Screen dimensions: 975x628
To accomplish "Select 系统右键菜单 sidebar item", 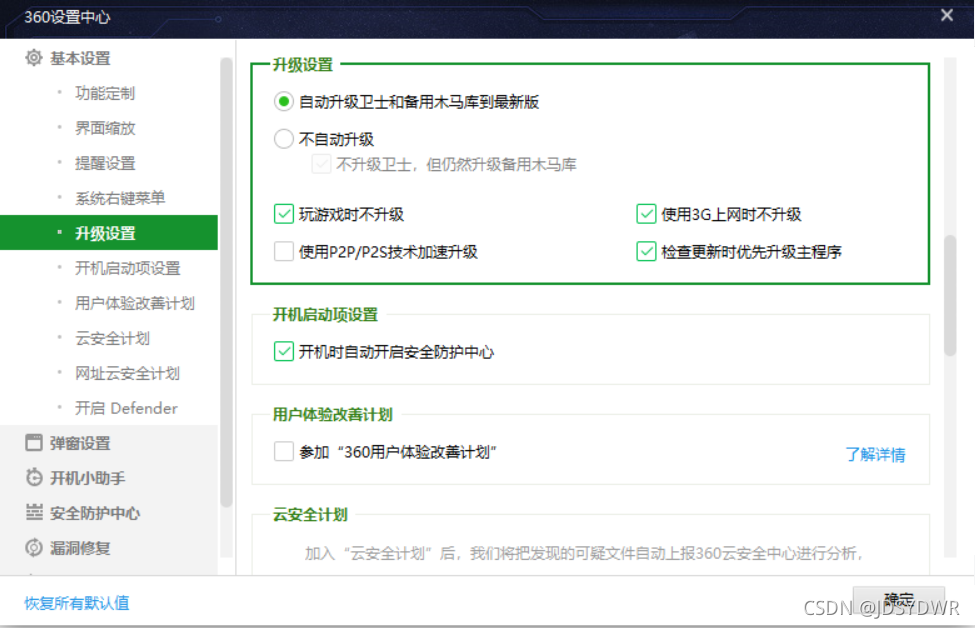I will (x=120, y=198).
